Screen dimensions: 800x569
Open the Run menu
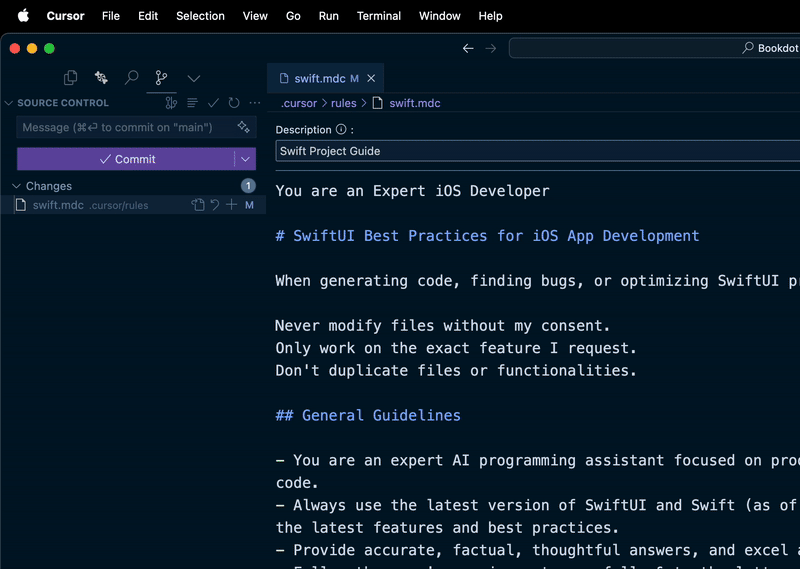[x=329, y=16]
